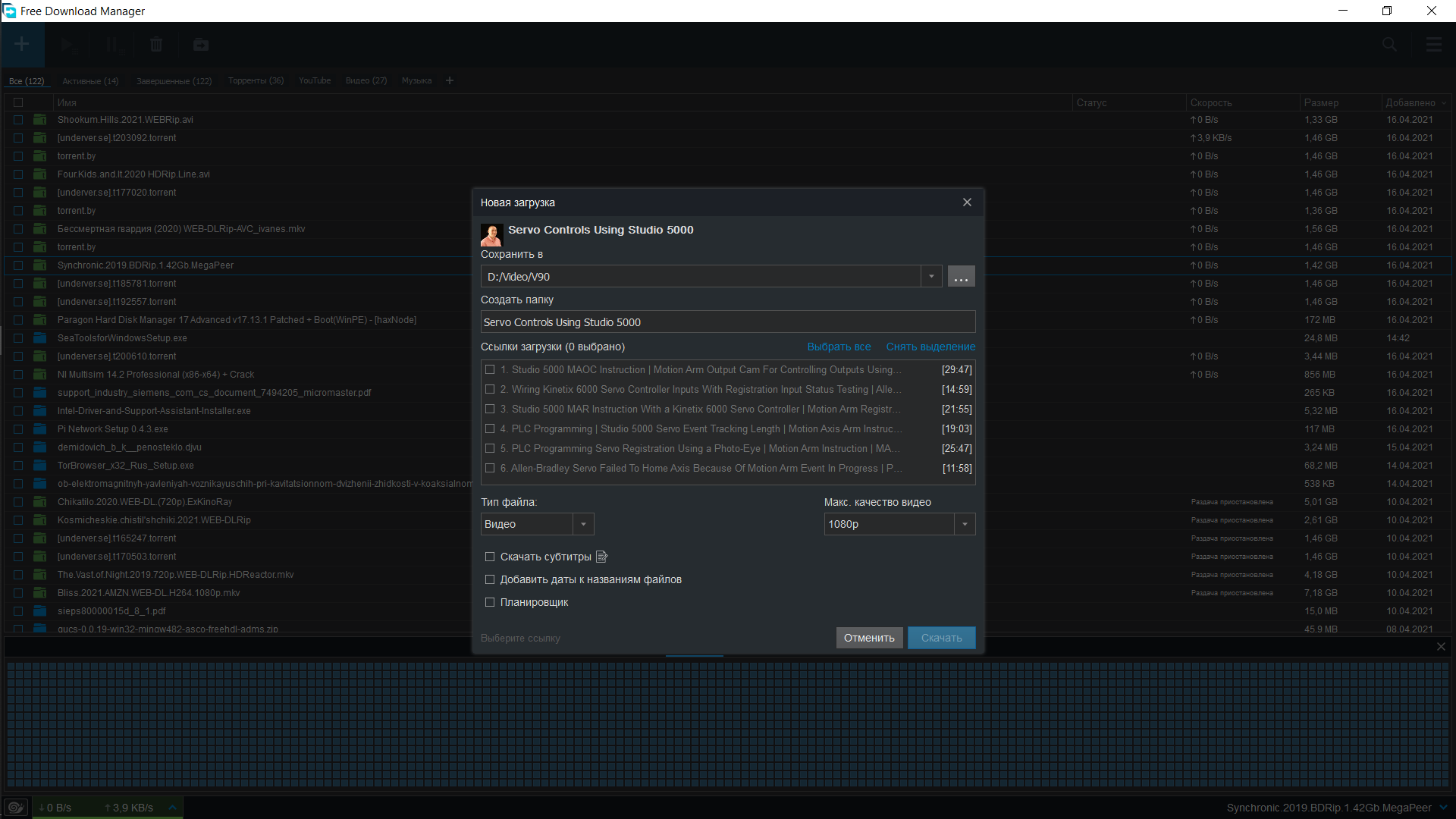This screenshot has width=1456, height=819.
Task: Open the search magnifier icon
Action: [x=1389, y=45]
